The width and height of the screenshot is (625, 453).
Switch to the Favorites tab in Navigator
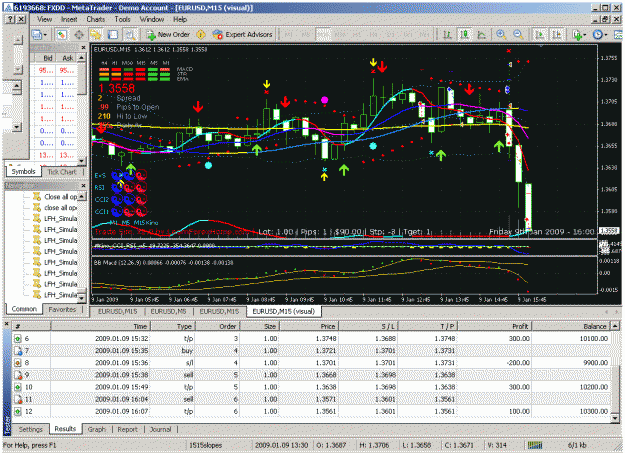pos(62,309)
